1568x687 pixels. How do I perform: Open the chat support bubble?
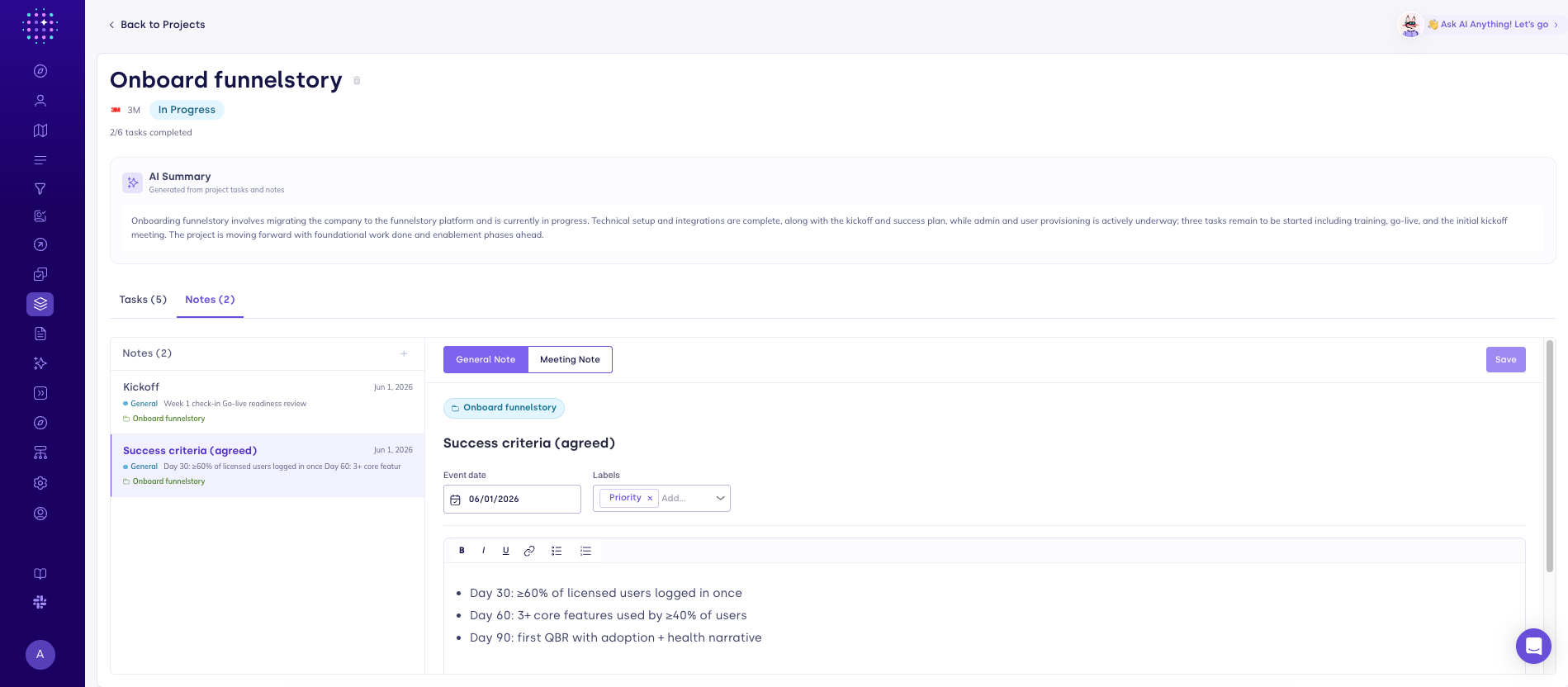[x=1533, y=646]
